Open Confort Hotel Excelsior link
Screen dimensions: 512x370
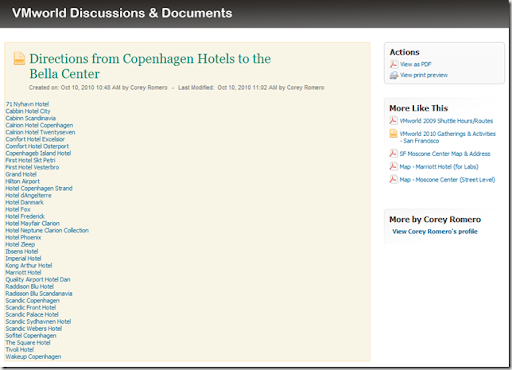tap(35, 139)
